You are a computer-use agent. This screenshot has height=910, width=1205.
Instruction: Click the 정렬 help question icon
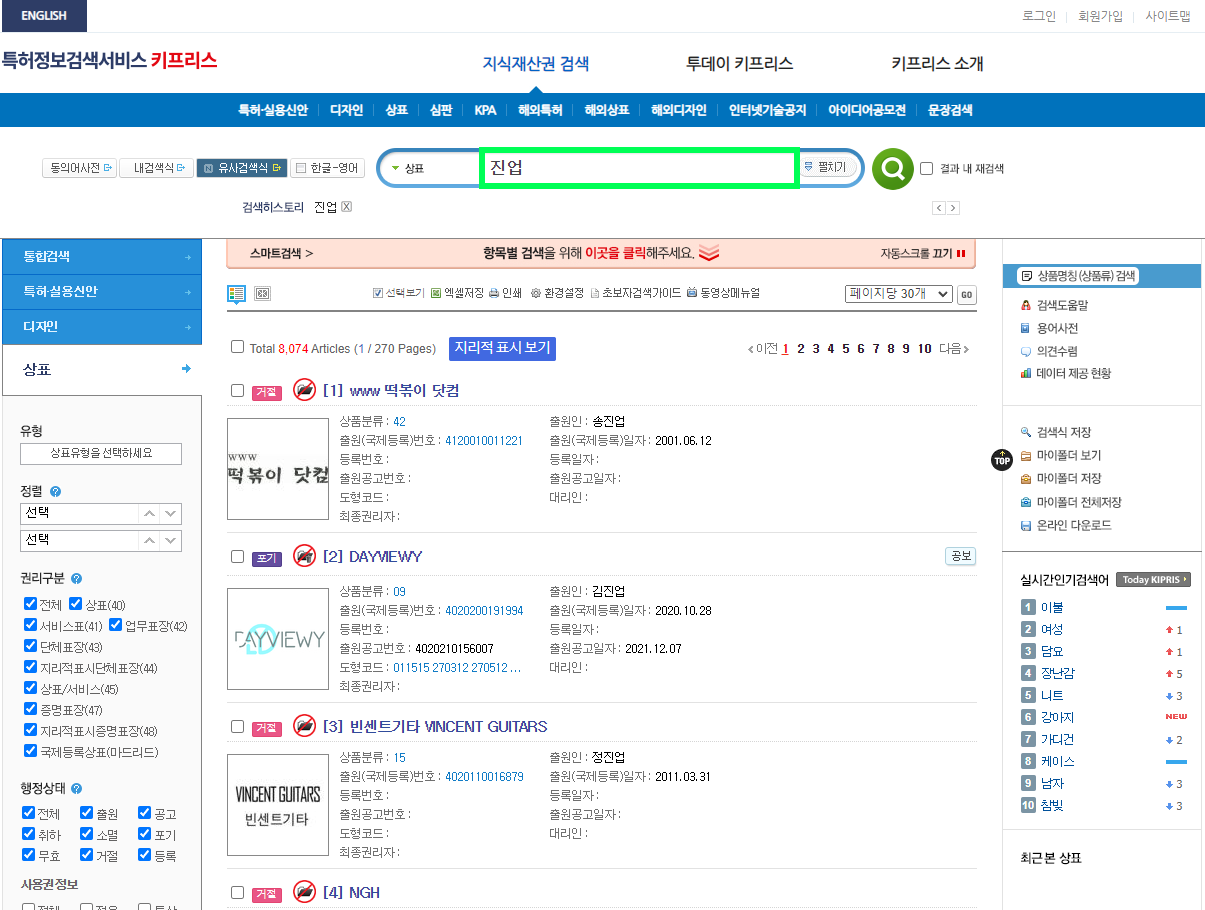click(55, 492)
